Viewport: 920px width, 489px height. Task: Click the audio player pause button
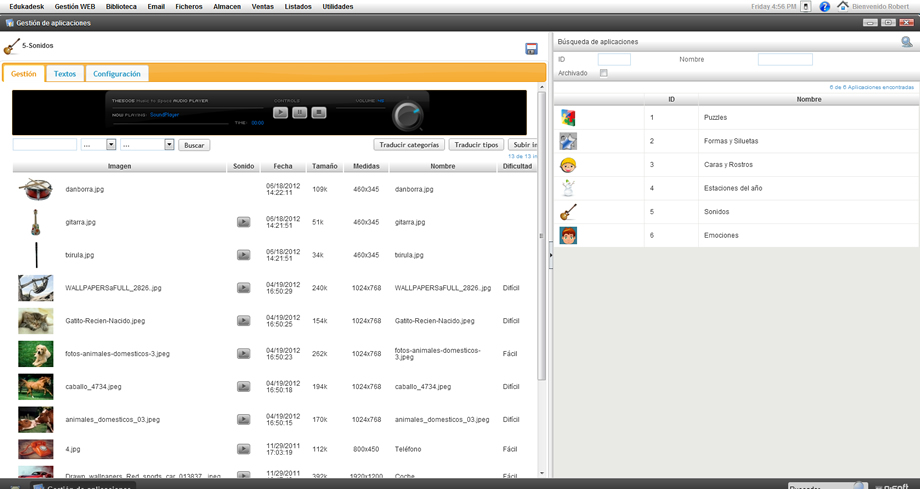point(300,112)
